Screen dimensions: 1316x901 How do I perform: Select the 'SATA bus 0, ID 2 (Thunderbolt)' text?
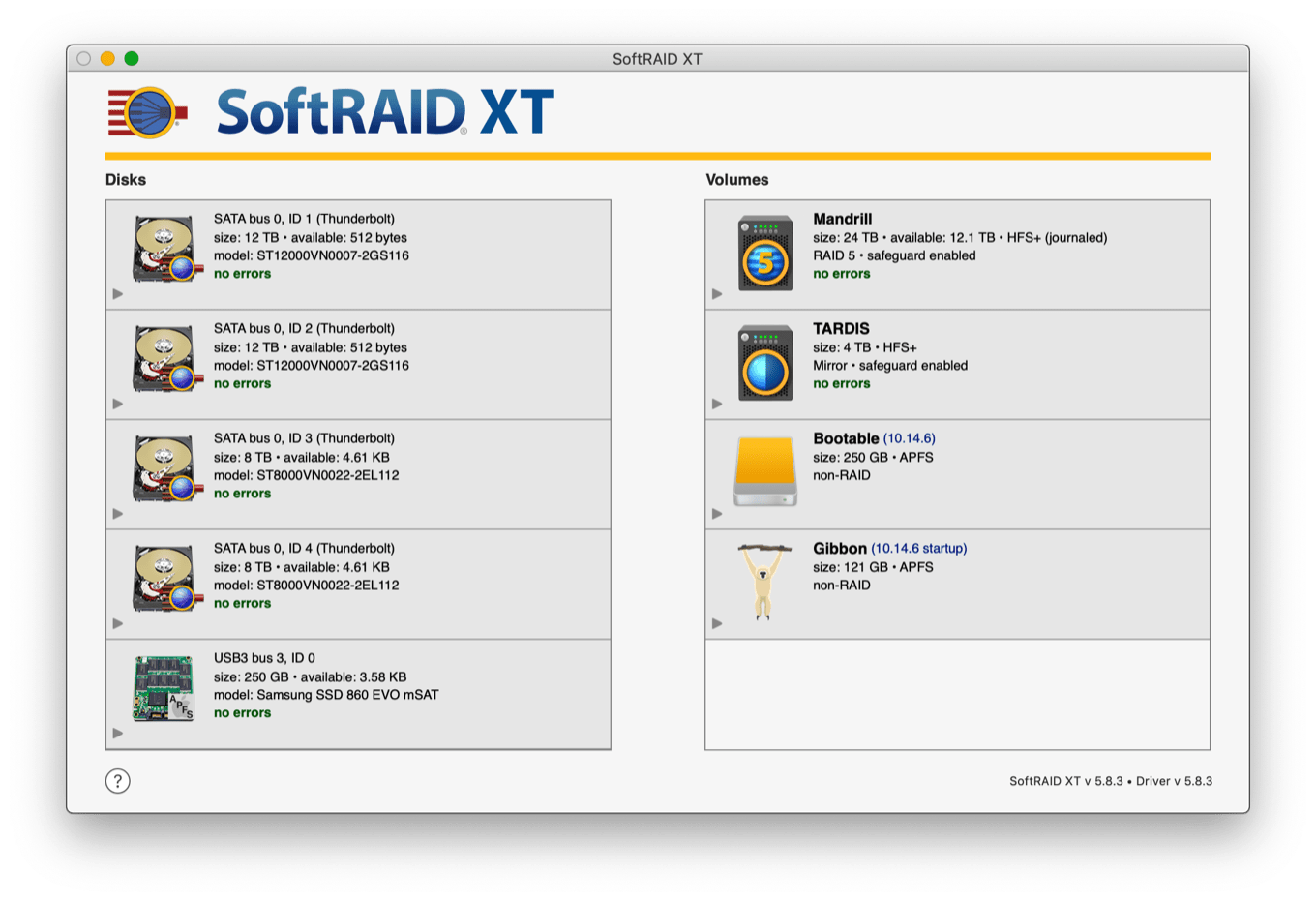click(x=304, y=328)
